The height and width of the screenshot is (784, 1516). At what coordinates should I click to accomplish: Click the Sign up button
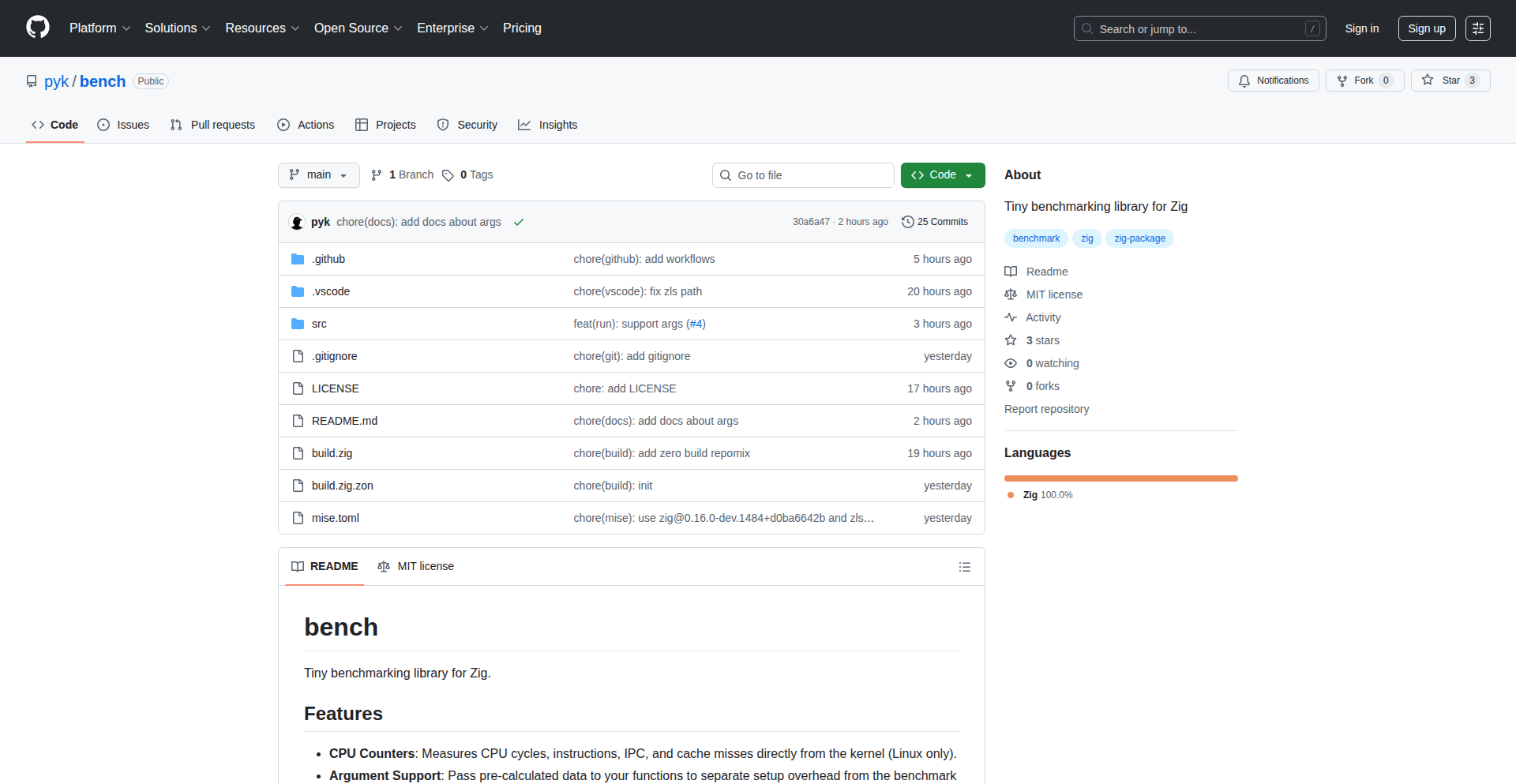pyautogui.click(x=1426, y=28)
